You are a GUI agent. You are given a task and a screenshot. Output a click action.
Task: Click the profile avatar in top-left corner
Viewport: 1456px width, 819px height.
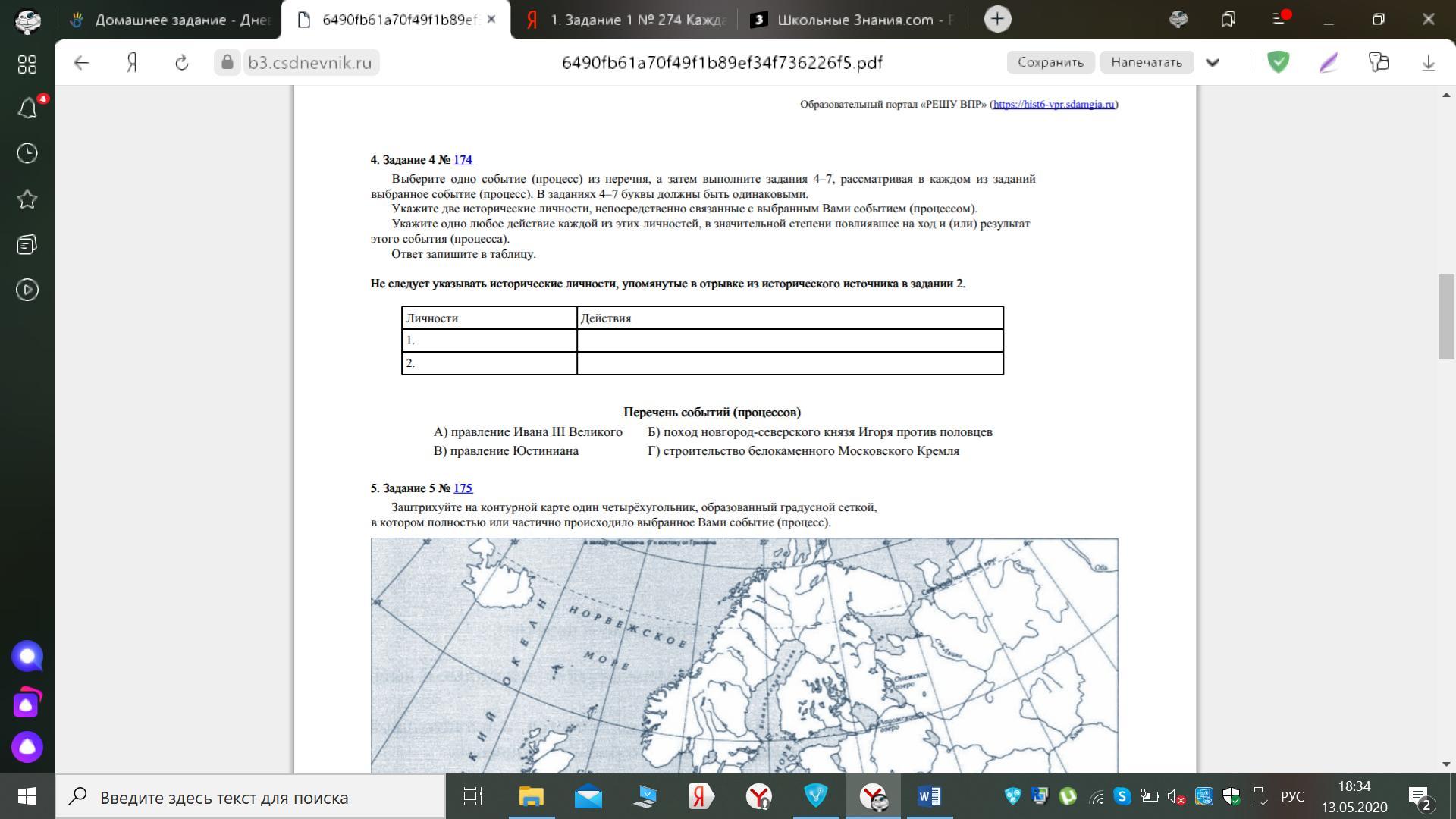point(27,20)
